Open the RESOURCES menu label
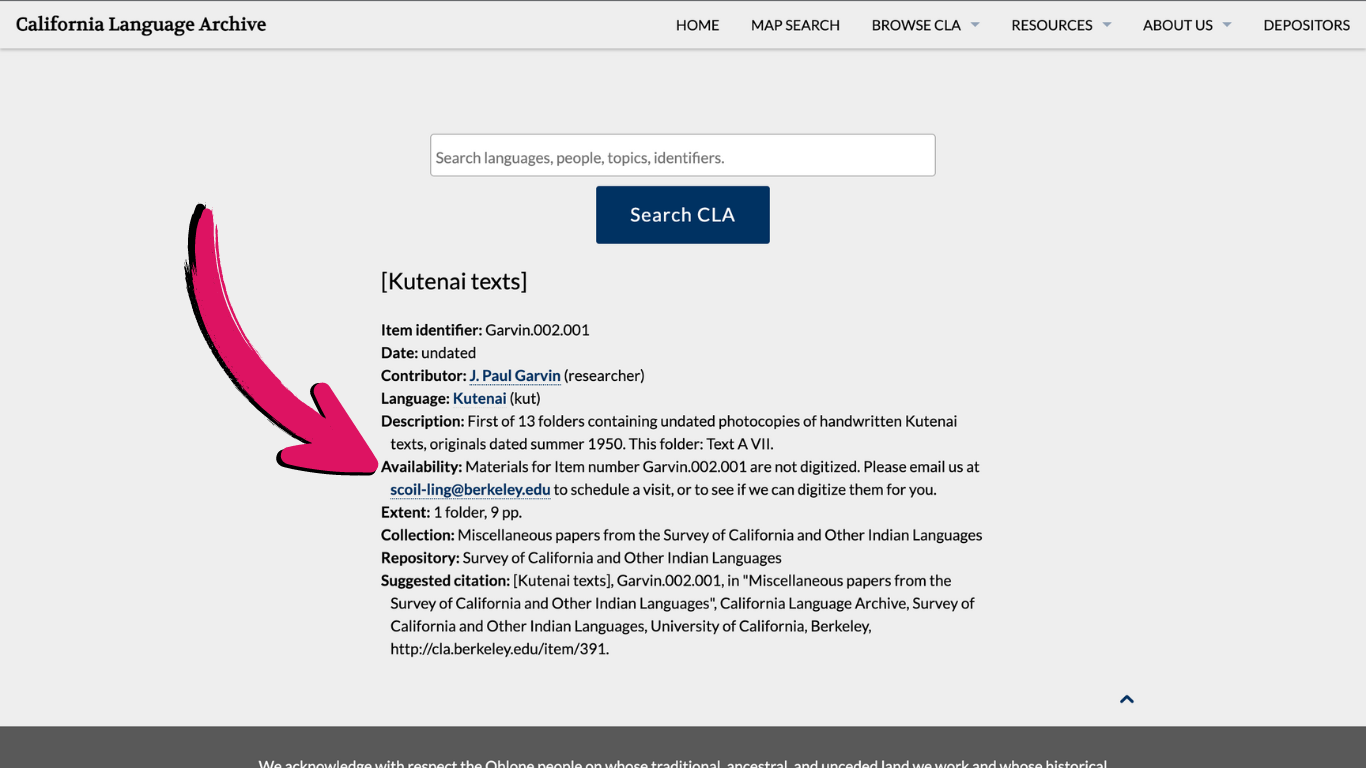Screen dimensions: 1366x768 click(x=1052, y=25)
